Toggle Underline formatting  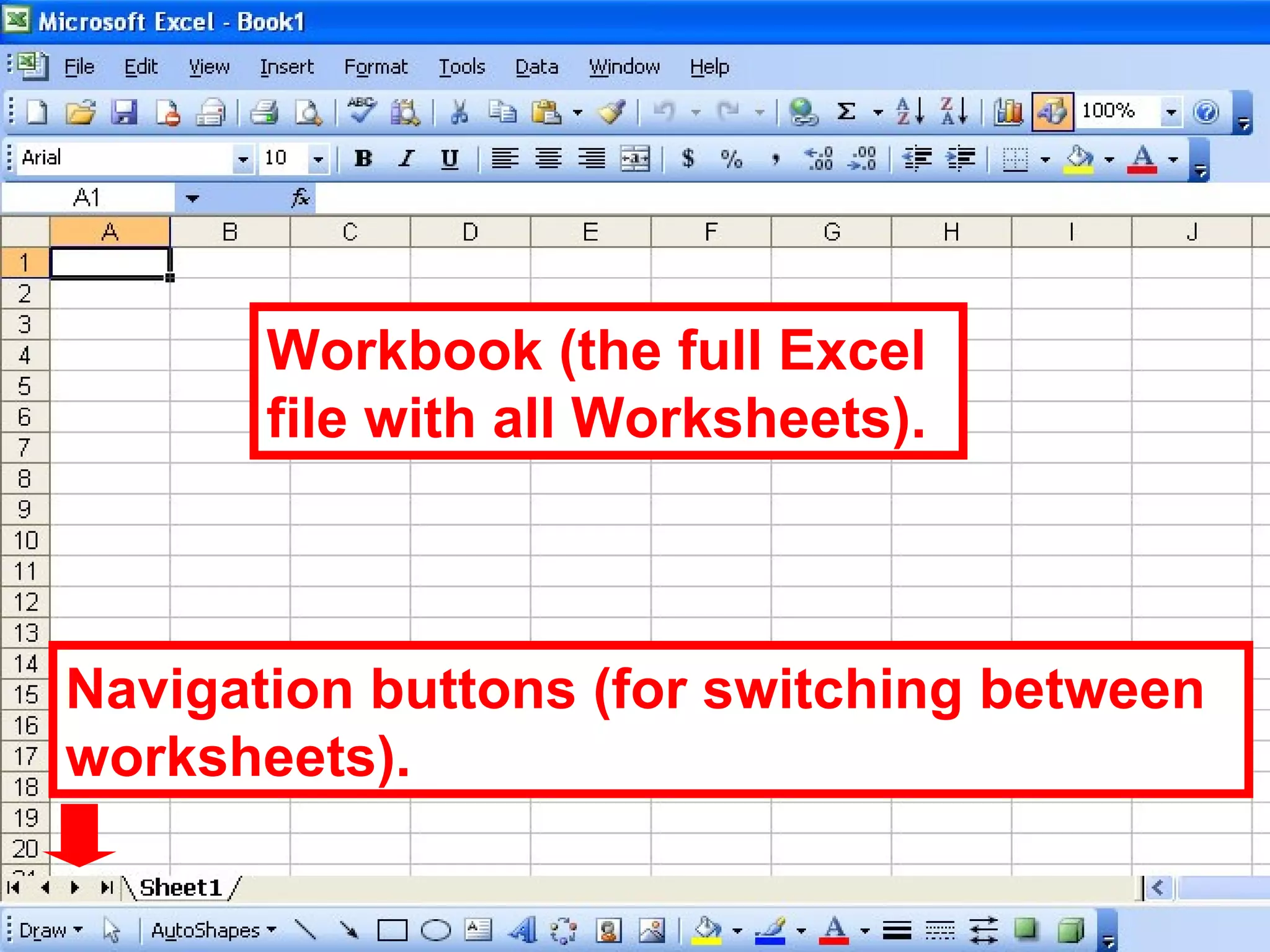[450, 159]
